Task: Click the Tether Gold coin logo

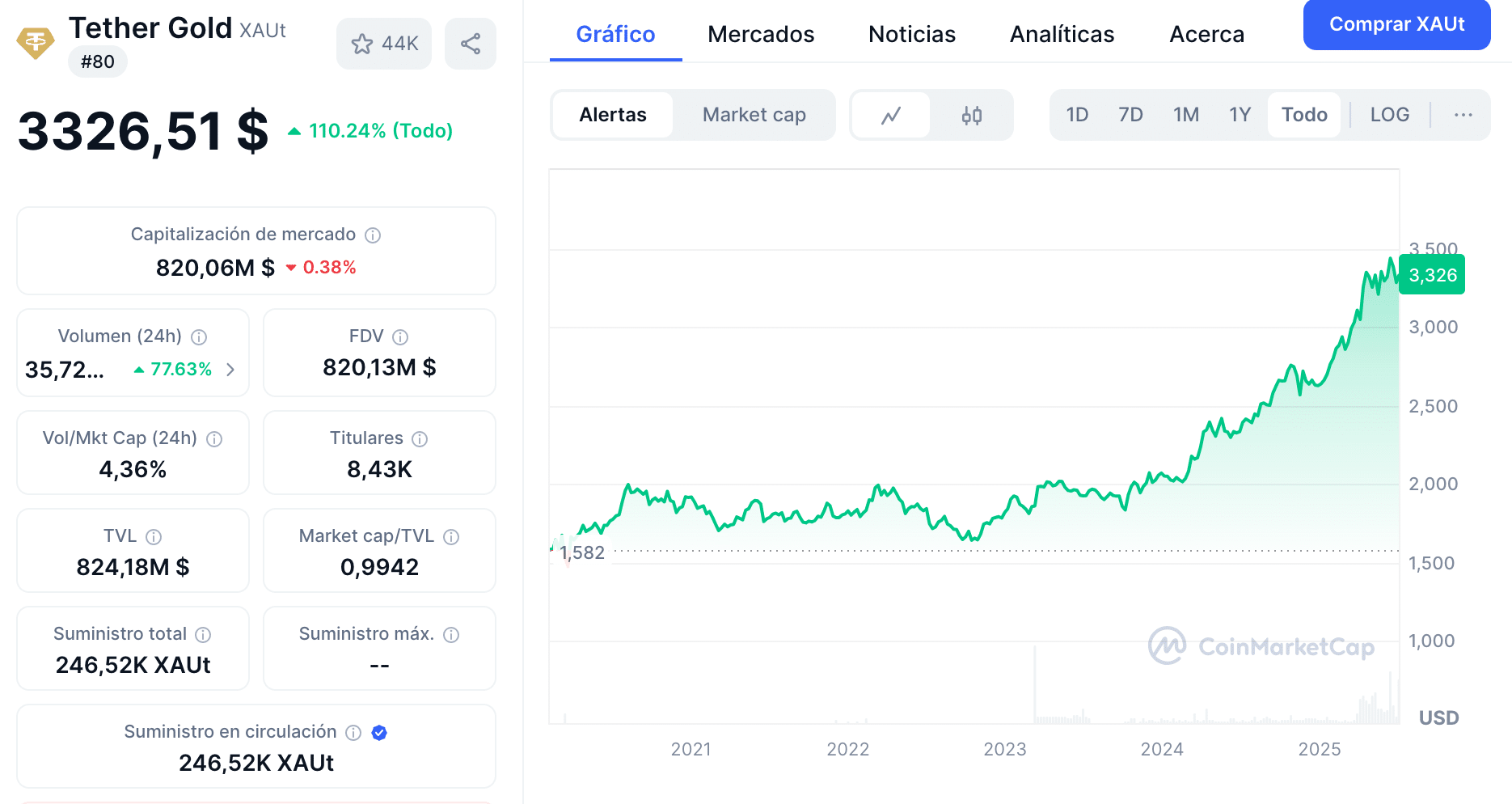Action: coord(36,44)
